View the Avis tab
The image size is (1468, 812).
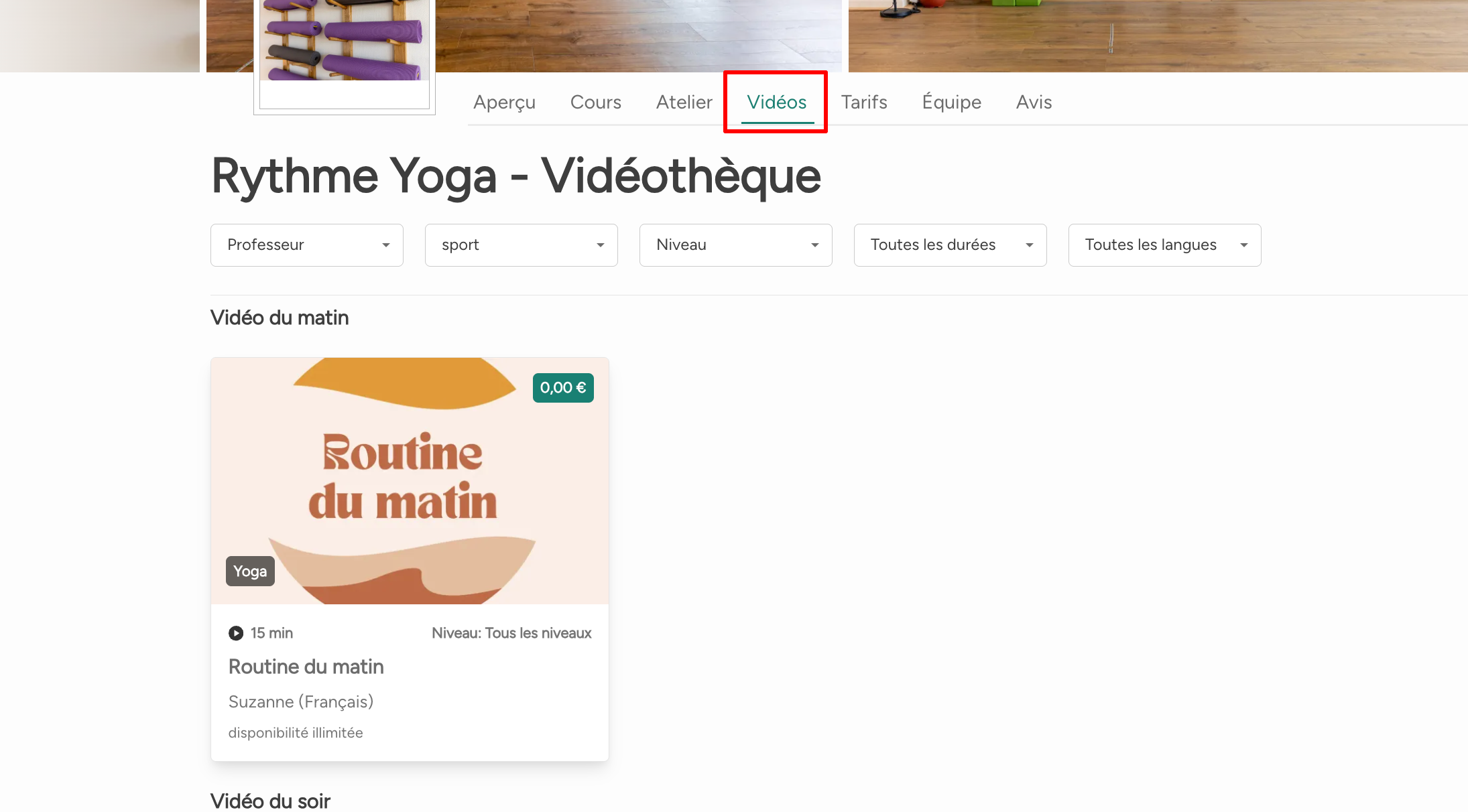1034,103
